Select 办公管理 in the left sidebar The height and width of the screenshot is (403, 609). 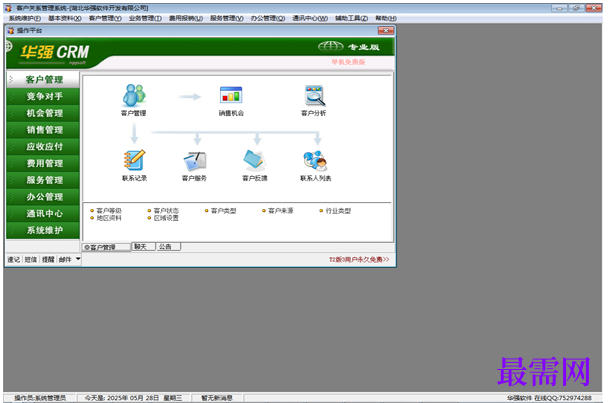[x=43, y=196]
